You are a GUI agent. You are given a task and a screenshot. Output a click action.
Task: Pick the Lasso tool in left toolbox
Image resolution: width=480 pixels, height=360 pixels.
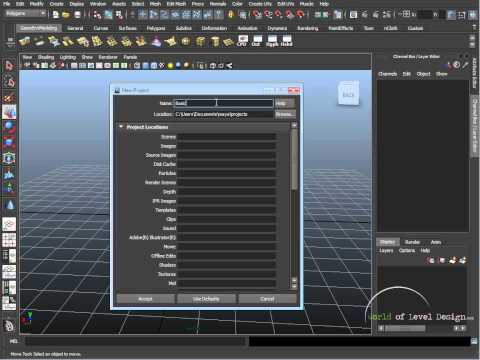click(9, 81)
